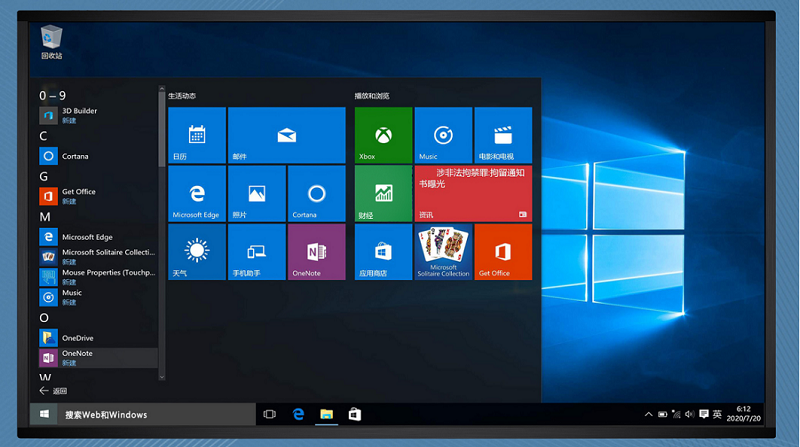Select 3D Builder in the app list
The height and width of the screenshot is (447, 800).
98,115
